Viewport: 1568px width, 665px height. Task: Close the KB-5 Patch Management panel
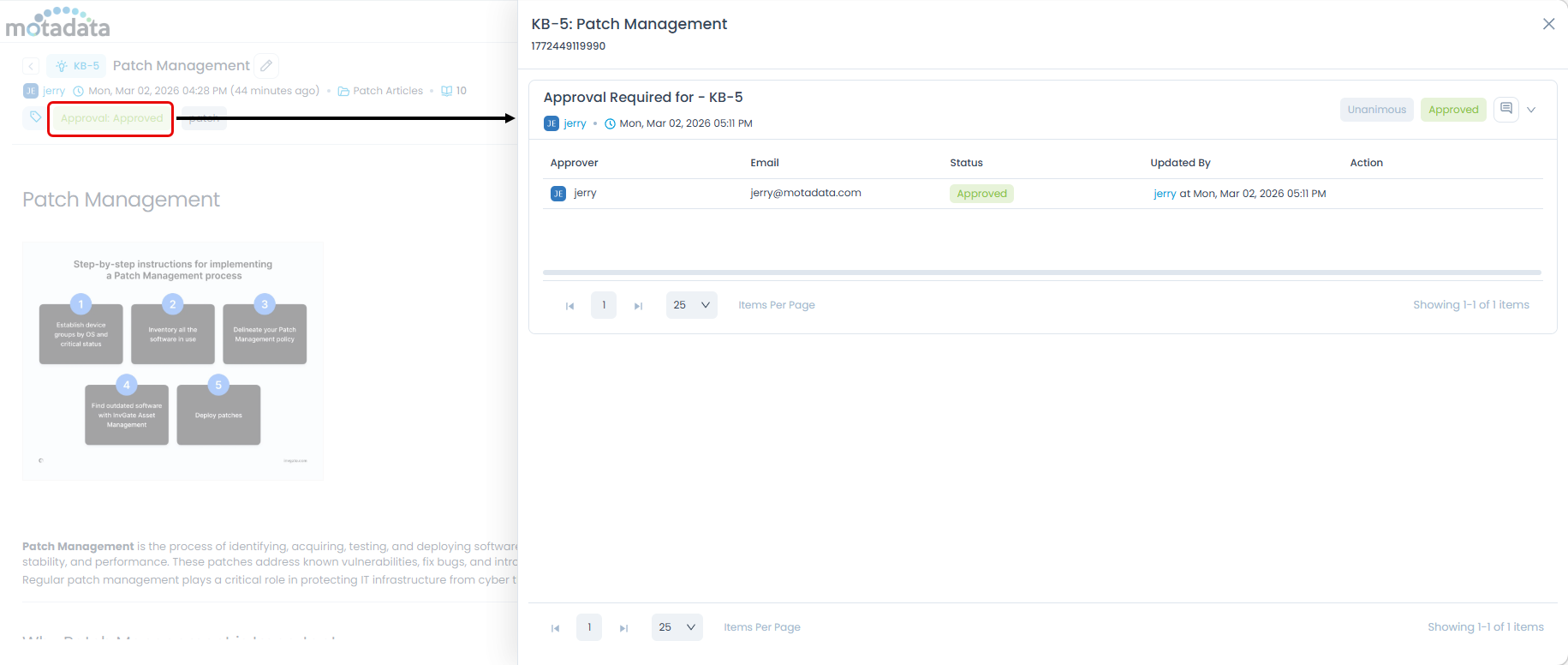coord(1548,24)
